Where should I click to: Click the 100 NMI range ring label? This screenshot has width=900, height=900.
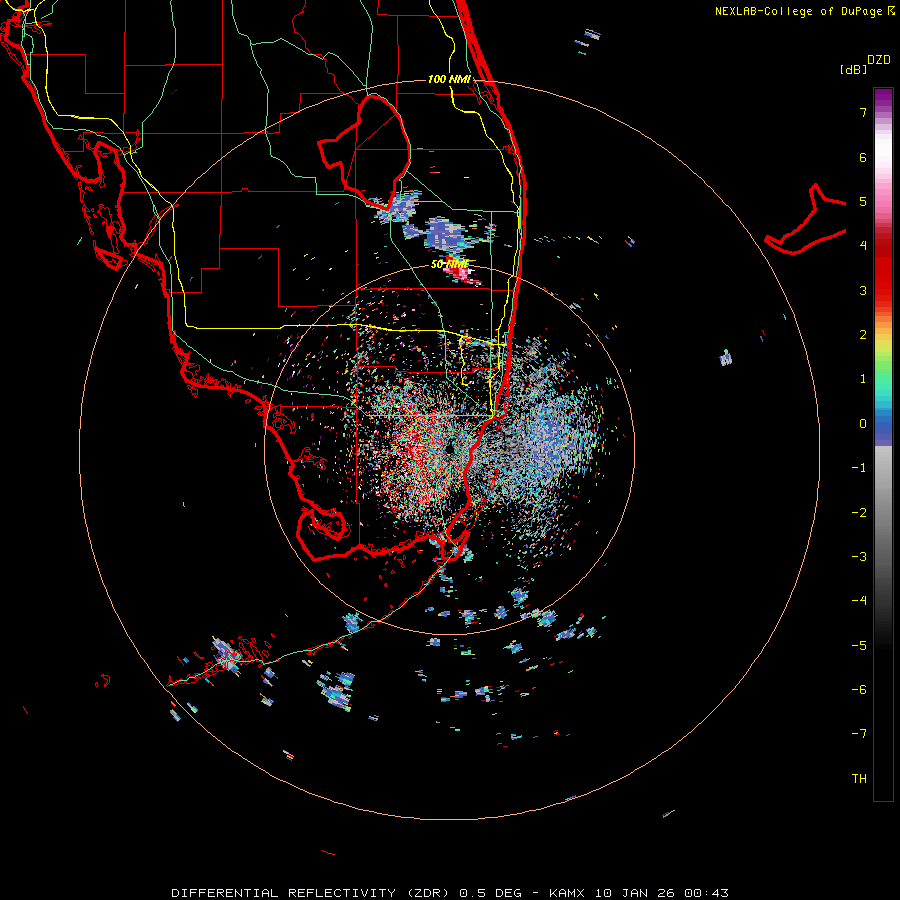tap(449, 79)
